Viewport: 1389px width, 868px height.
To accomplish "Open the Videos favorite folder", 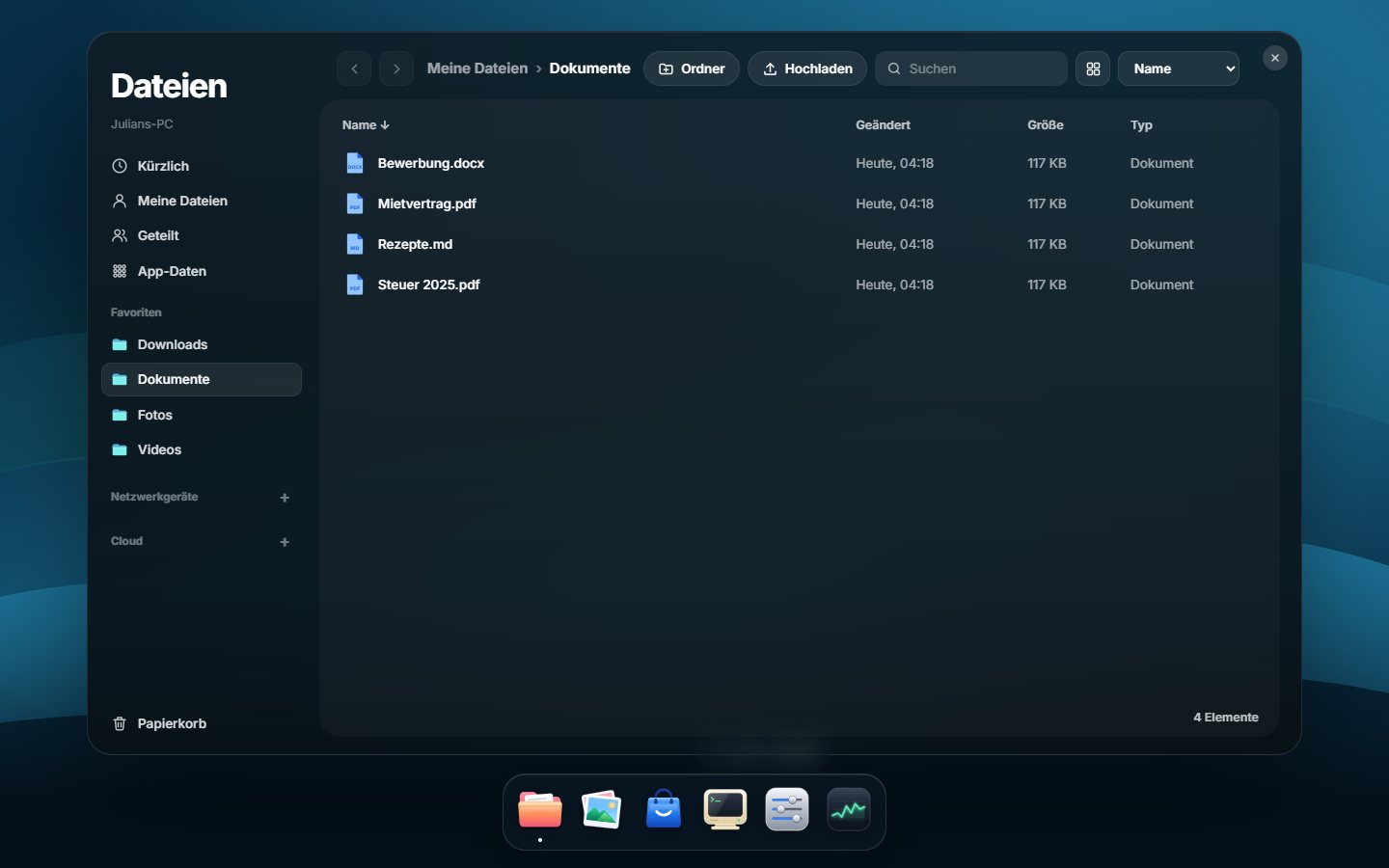I will (x=202, y=449).
